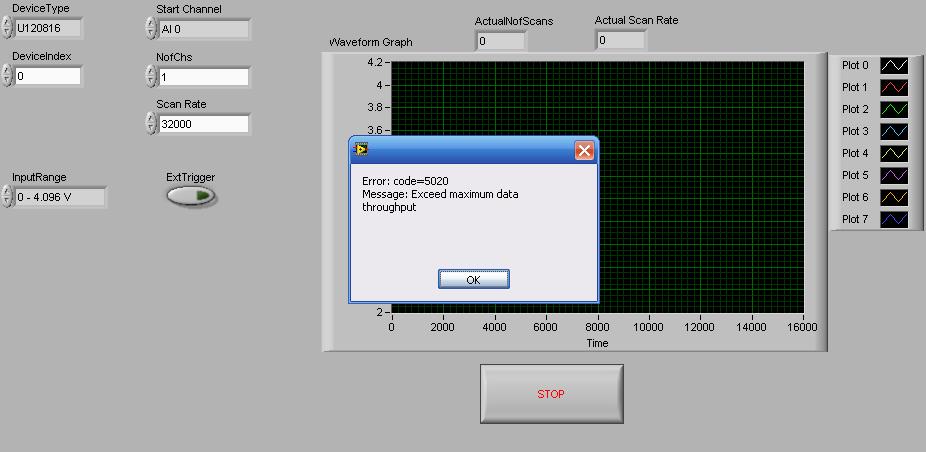Screen dimensions: 926x452
Task: Open the DeviceType U120816 selector
Action: point(48,28)
